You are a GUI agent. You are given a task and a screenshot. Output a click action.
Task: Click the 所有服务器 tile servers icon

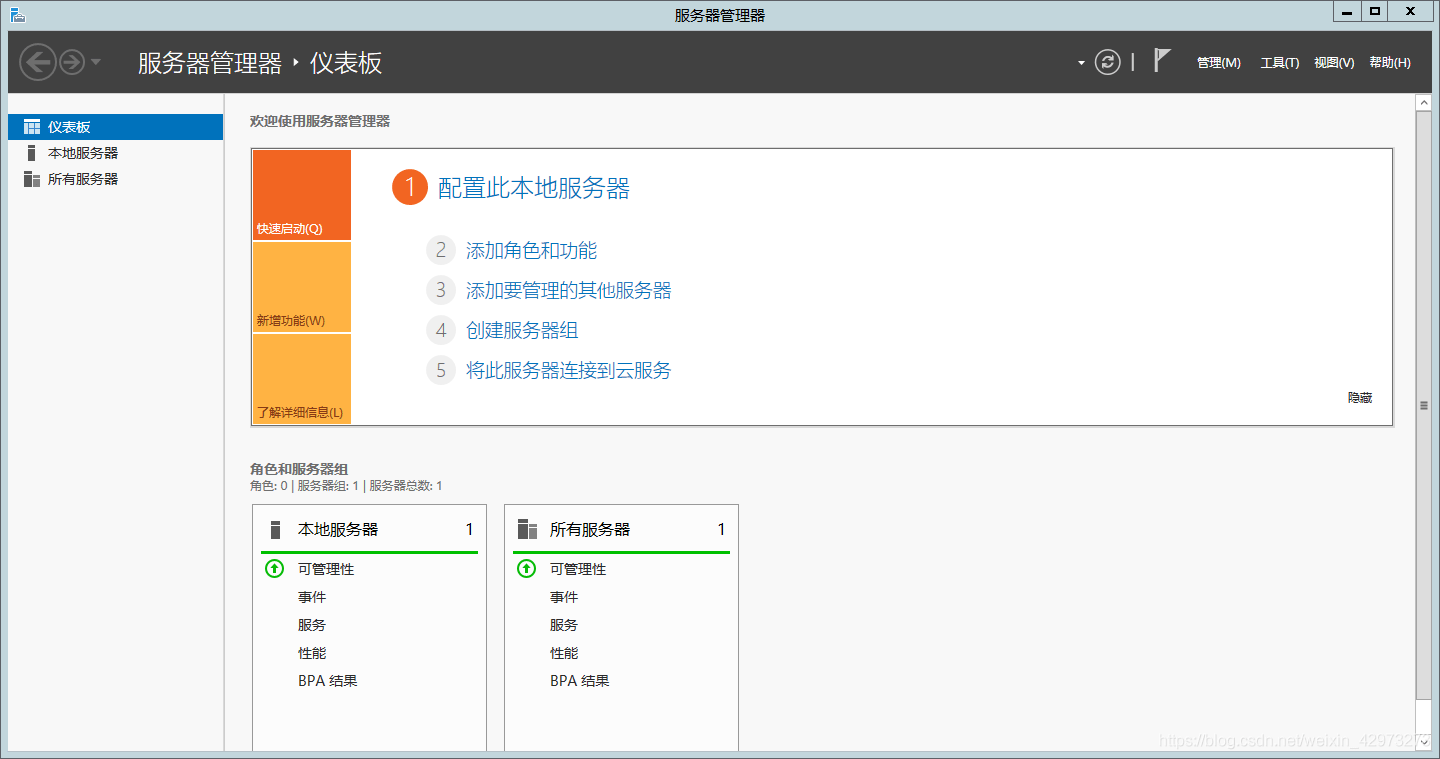click(x=527, y=530)
